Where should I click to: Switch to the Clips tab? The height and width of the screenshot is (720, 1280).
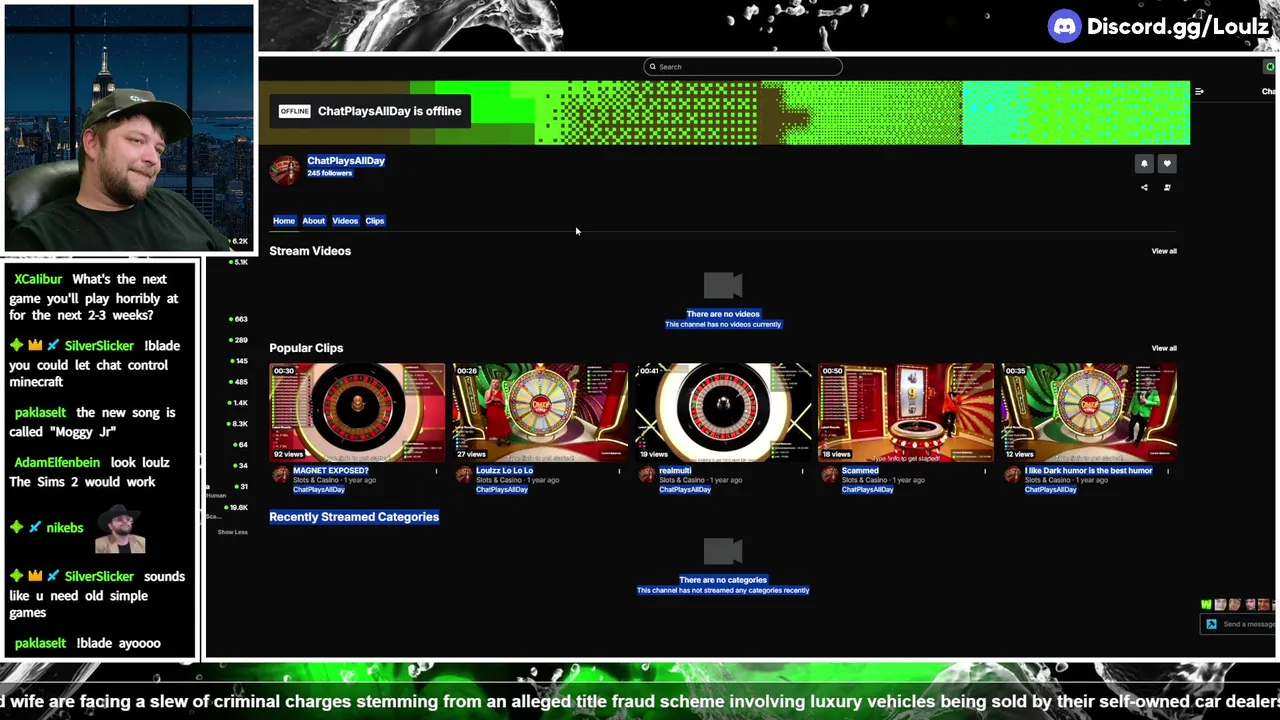click(x=375, y=221)
